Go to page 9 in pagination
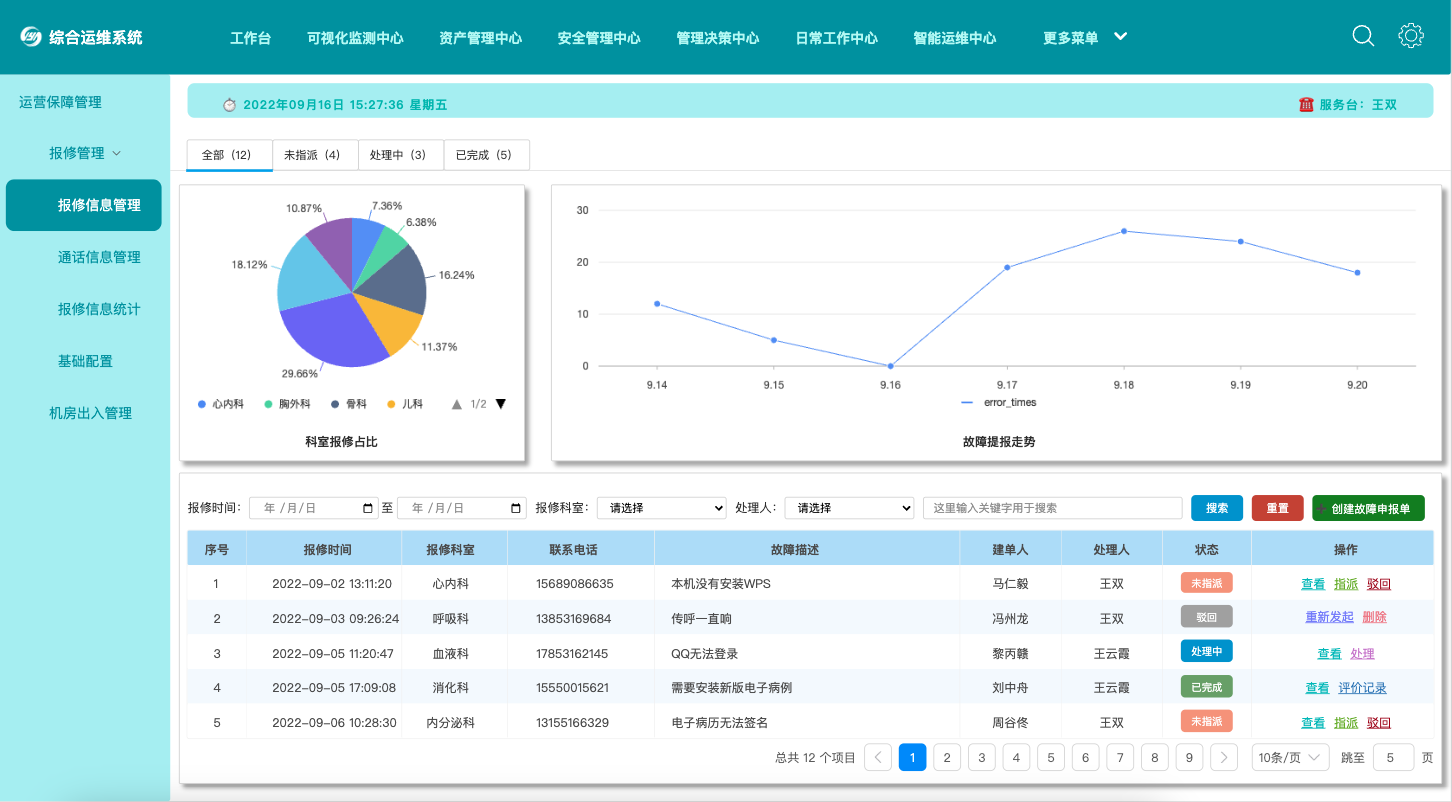Screen dimensions: 1452x802 pos(1189,757)
